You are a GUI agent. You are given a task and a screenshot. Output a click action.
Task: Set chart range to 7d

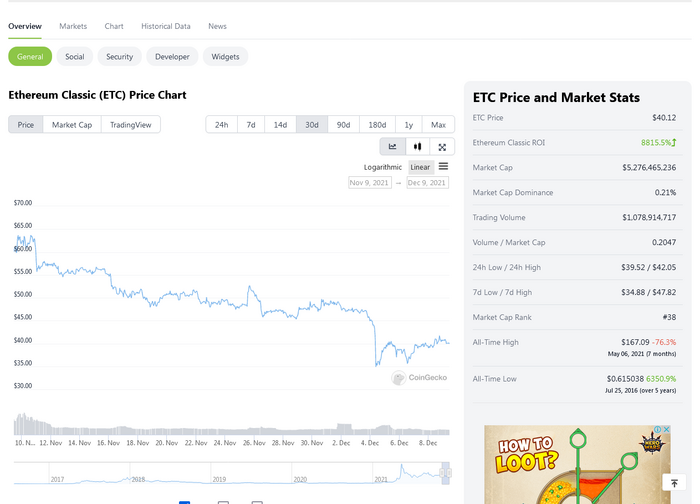pyautogui.click(x=251, y=125)
